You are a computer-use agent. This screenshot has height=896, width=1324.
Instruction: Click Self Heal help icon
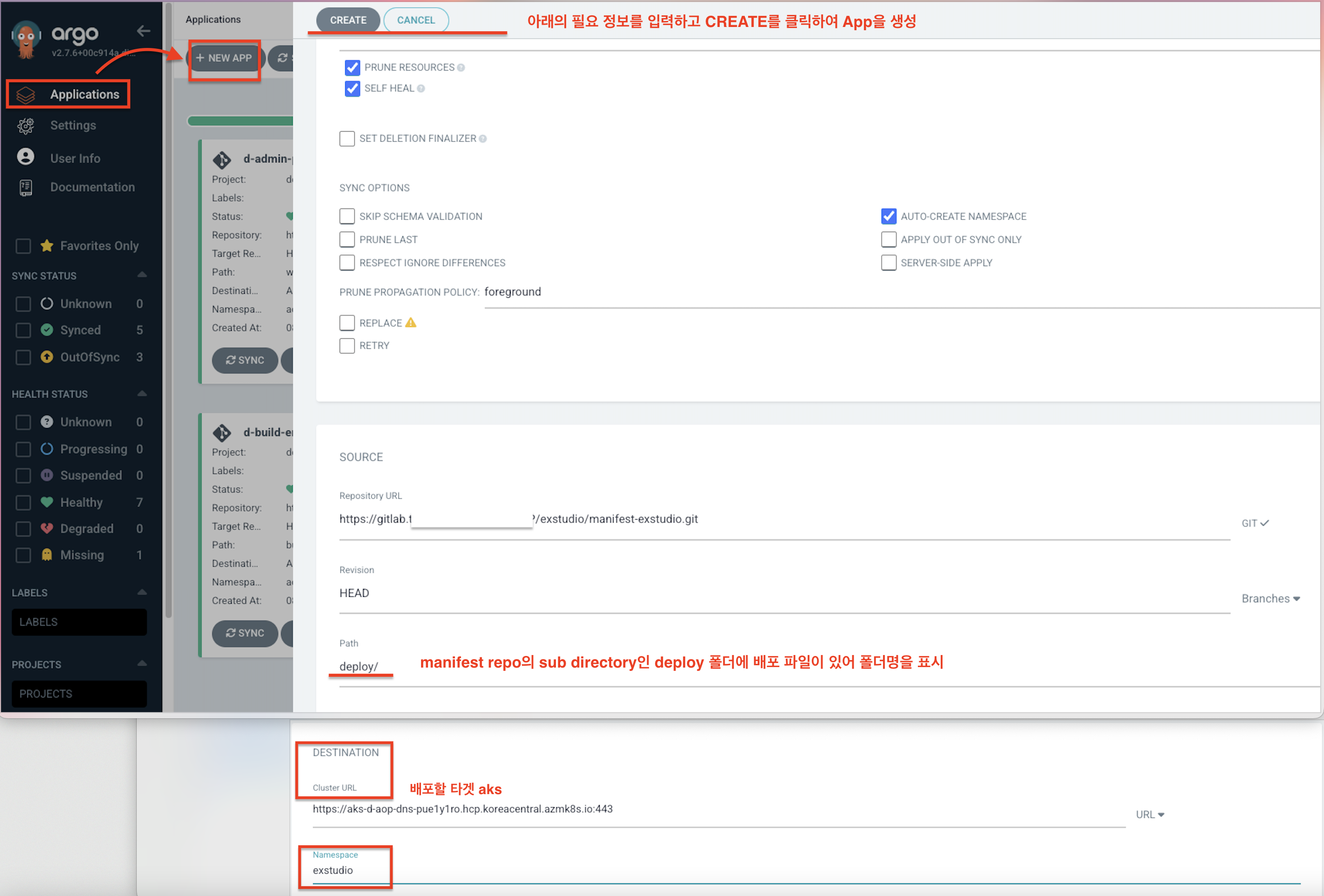[421, 89]
